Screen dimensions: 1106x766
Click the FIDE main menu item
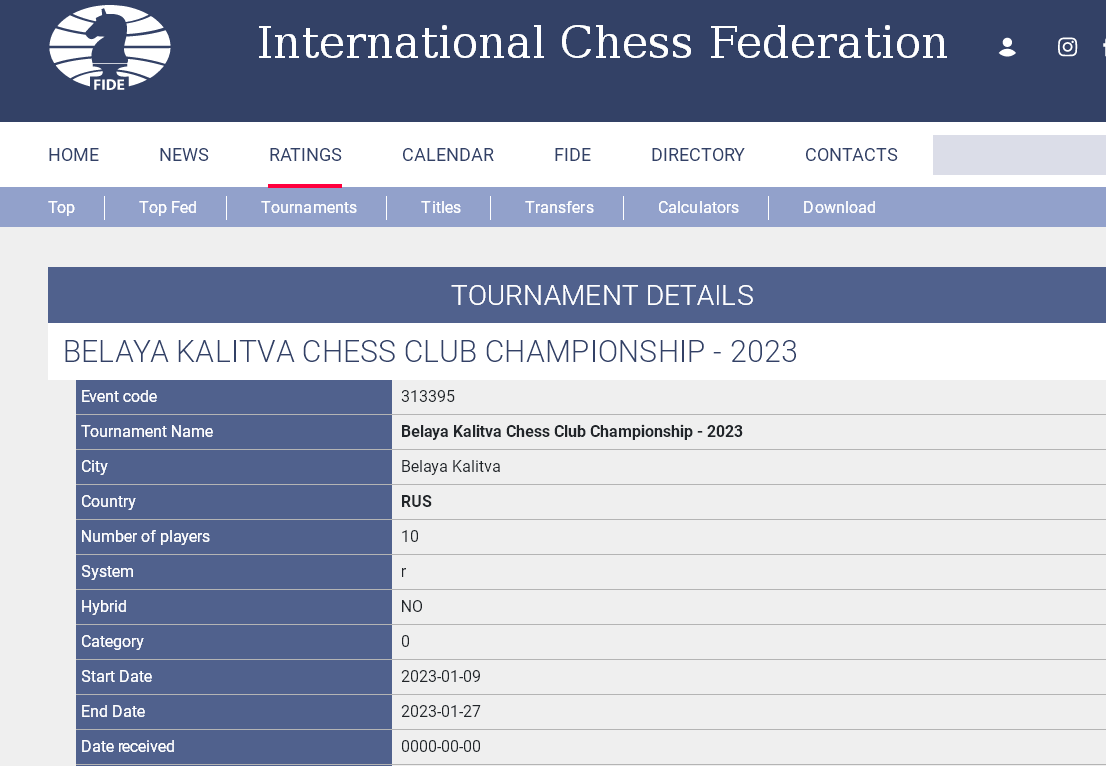[572, 155]
